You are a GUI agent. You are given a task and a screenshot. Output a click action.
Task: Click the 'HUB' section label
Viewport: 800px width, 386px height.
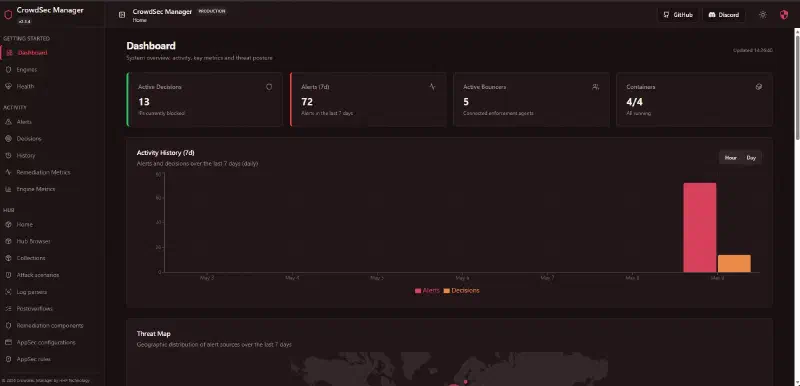(x=8, y=210)
